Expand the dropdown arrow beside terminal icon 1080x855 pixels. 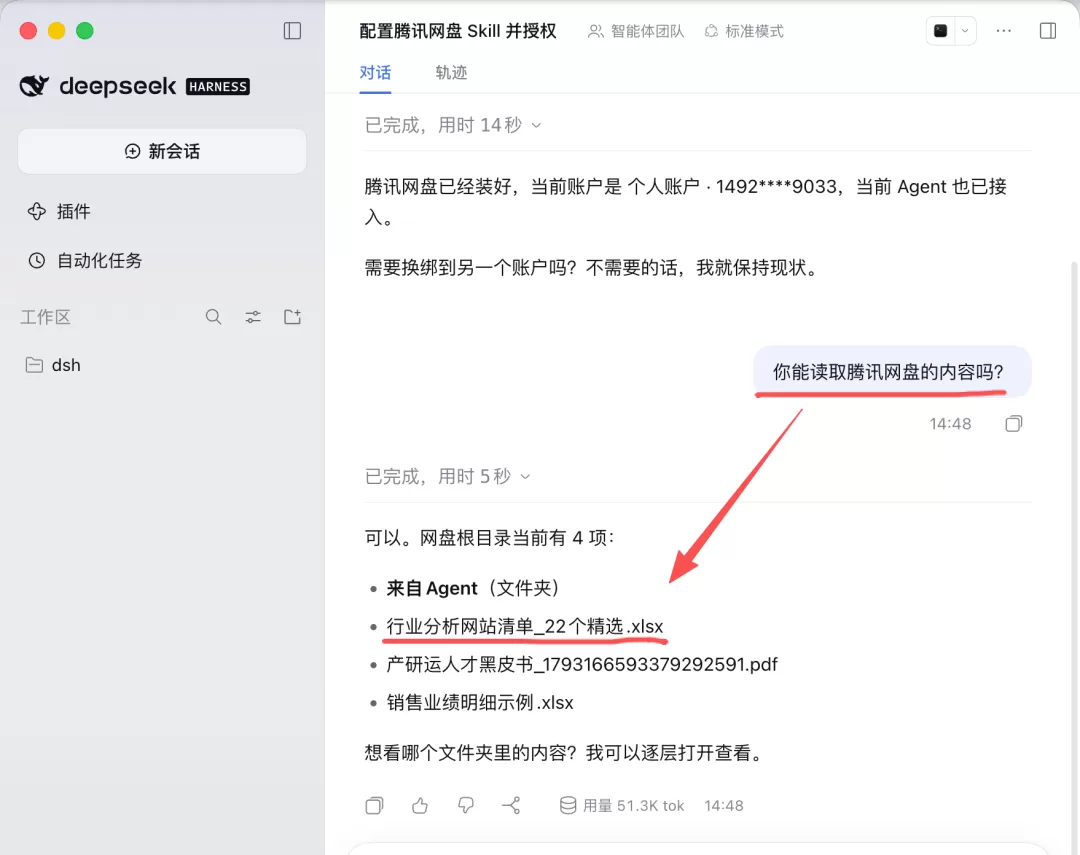pos(965,31)
